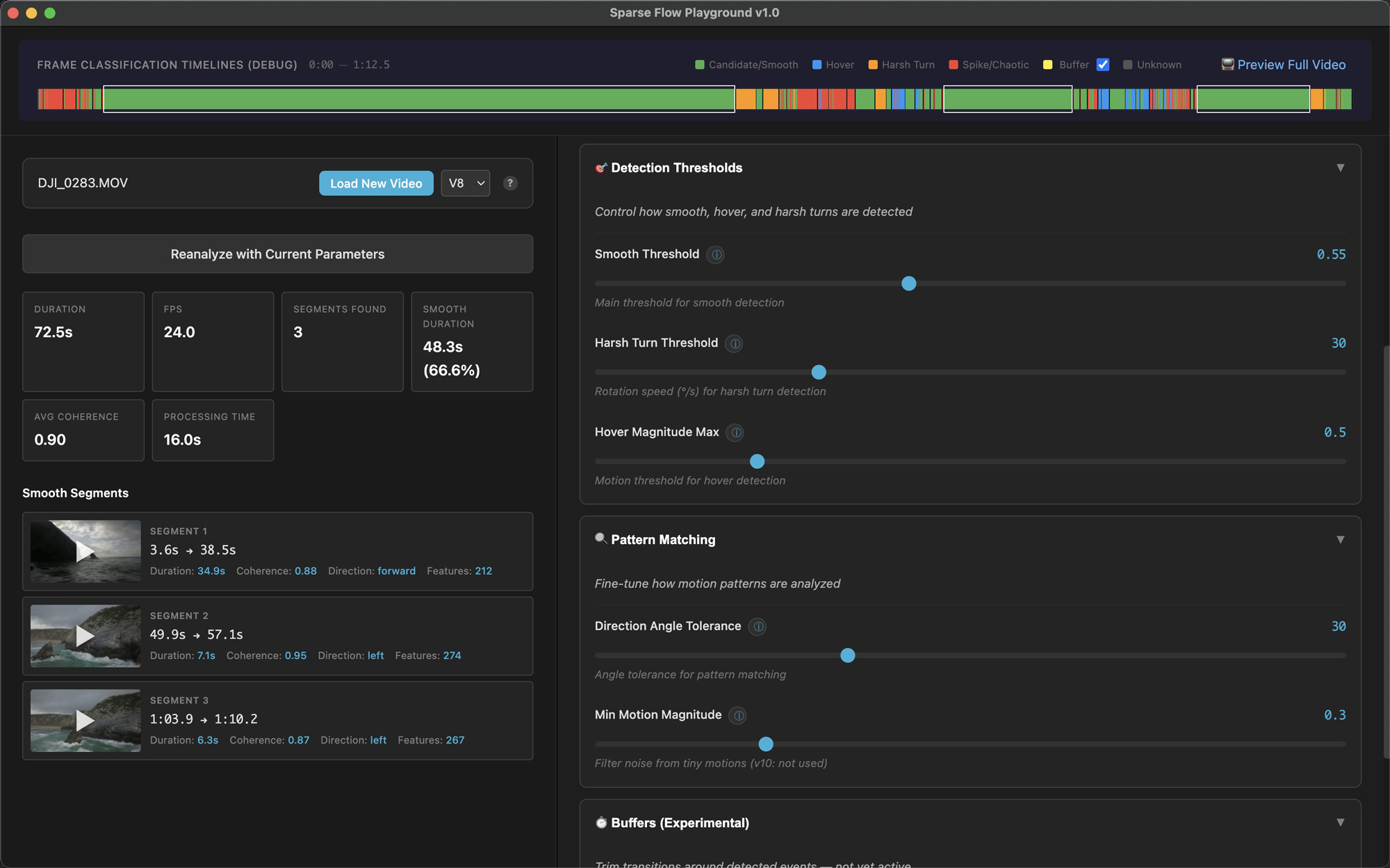Click Reanalyze with Current Parameters
This screenshot has height=868, width=1390.
(x=277, y=254)
